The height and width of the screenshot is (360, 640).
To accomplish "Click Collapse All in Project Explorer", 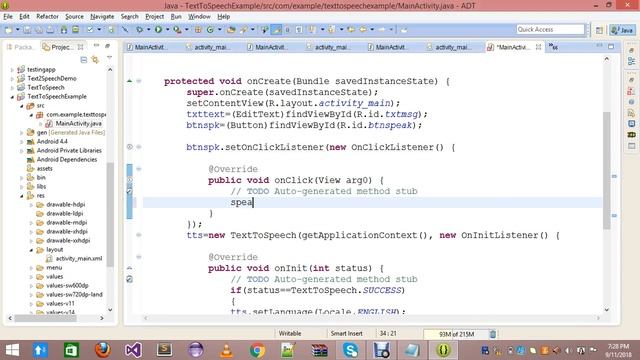I will coord(84,60).
